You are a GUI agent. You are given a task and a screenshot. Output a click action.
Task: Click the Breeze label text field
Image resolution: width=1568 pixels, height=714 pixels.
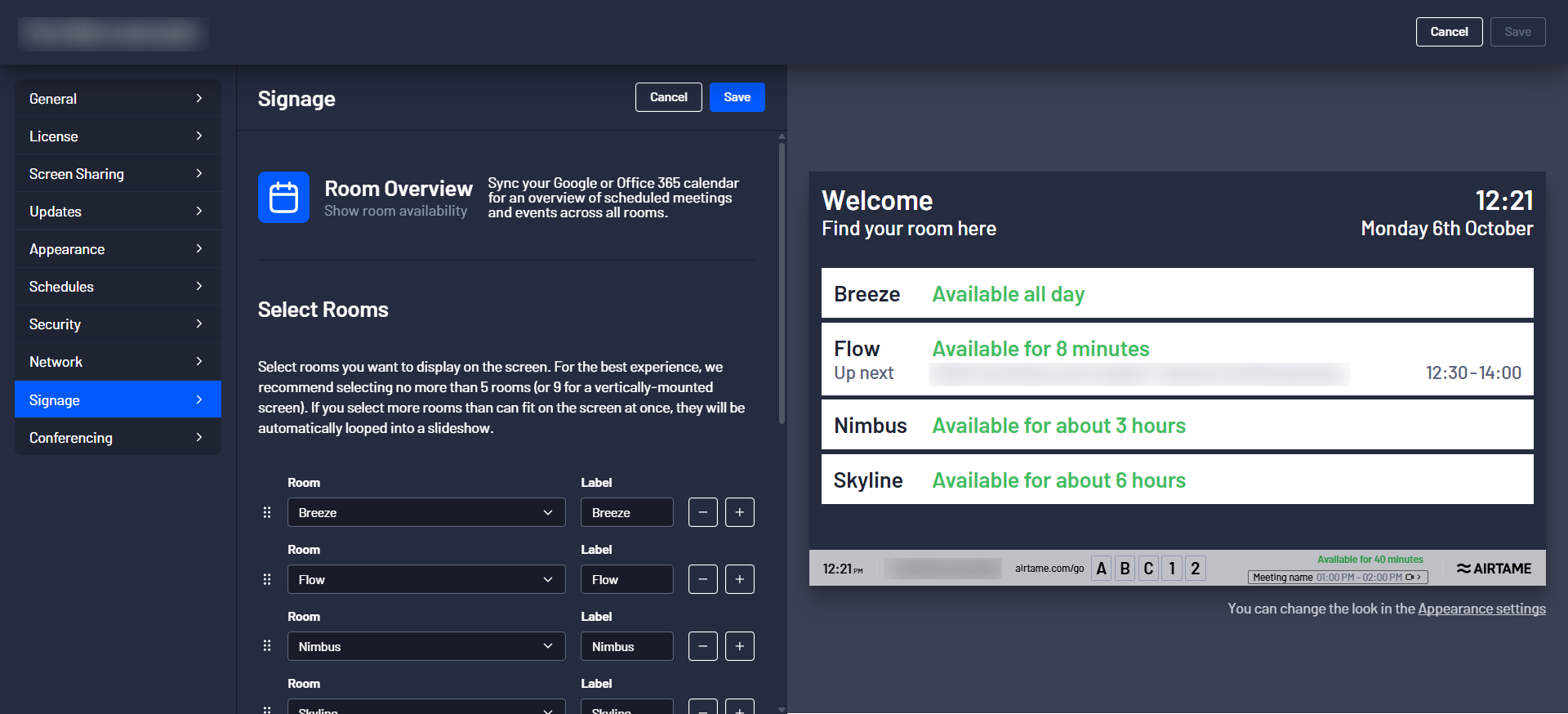pos(626,512)
